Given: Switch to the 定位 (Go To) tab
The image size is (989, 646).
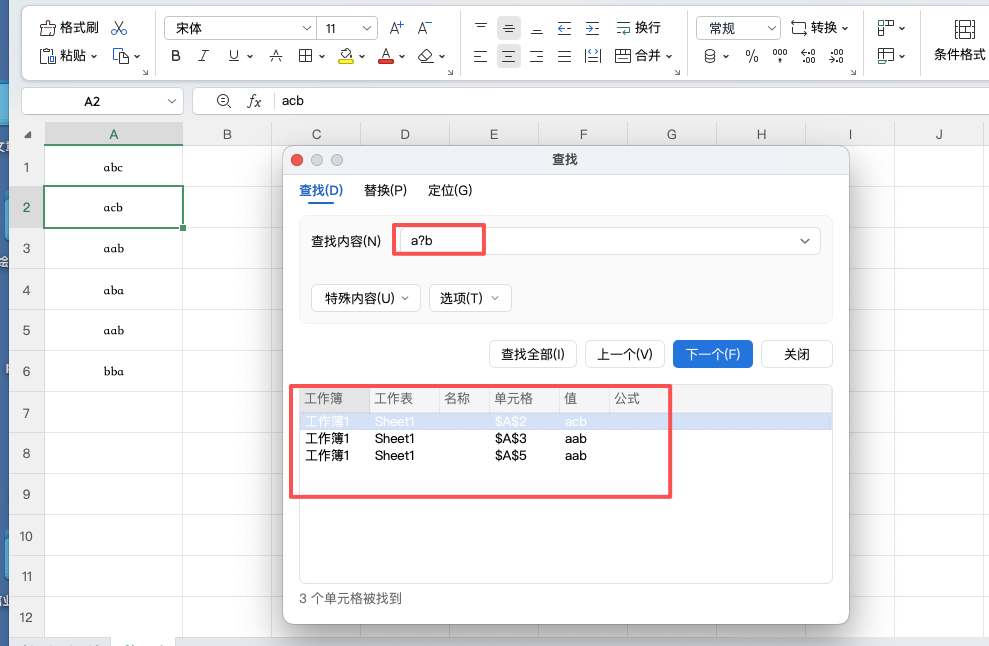Looking at the screenshot, I should (450, 190).
